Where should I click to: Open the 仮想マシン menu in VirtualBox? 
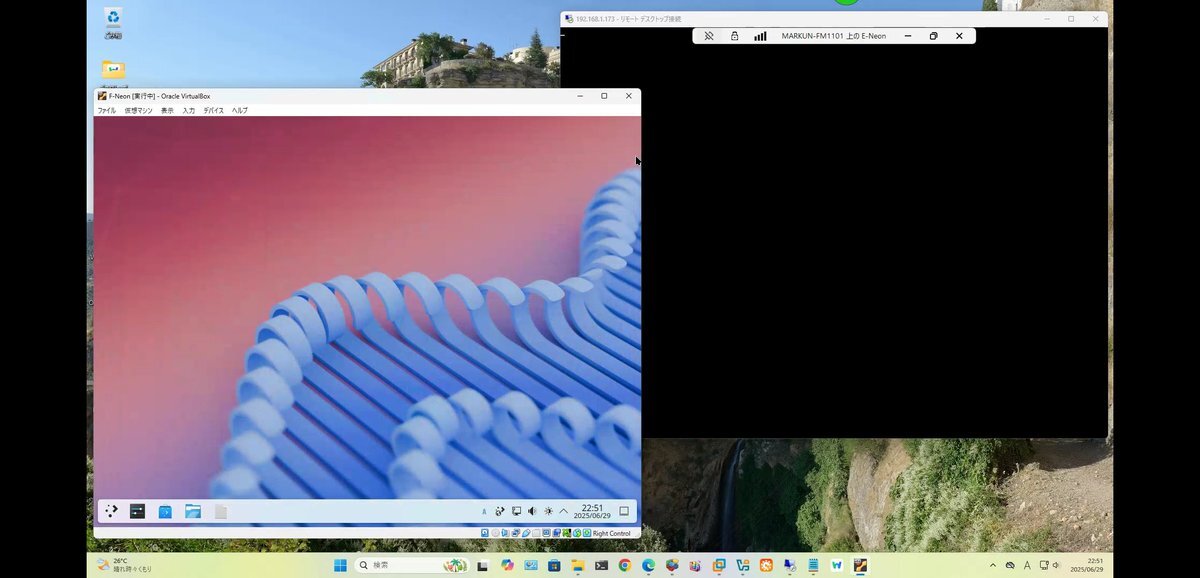tap(139, 110)
